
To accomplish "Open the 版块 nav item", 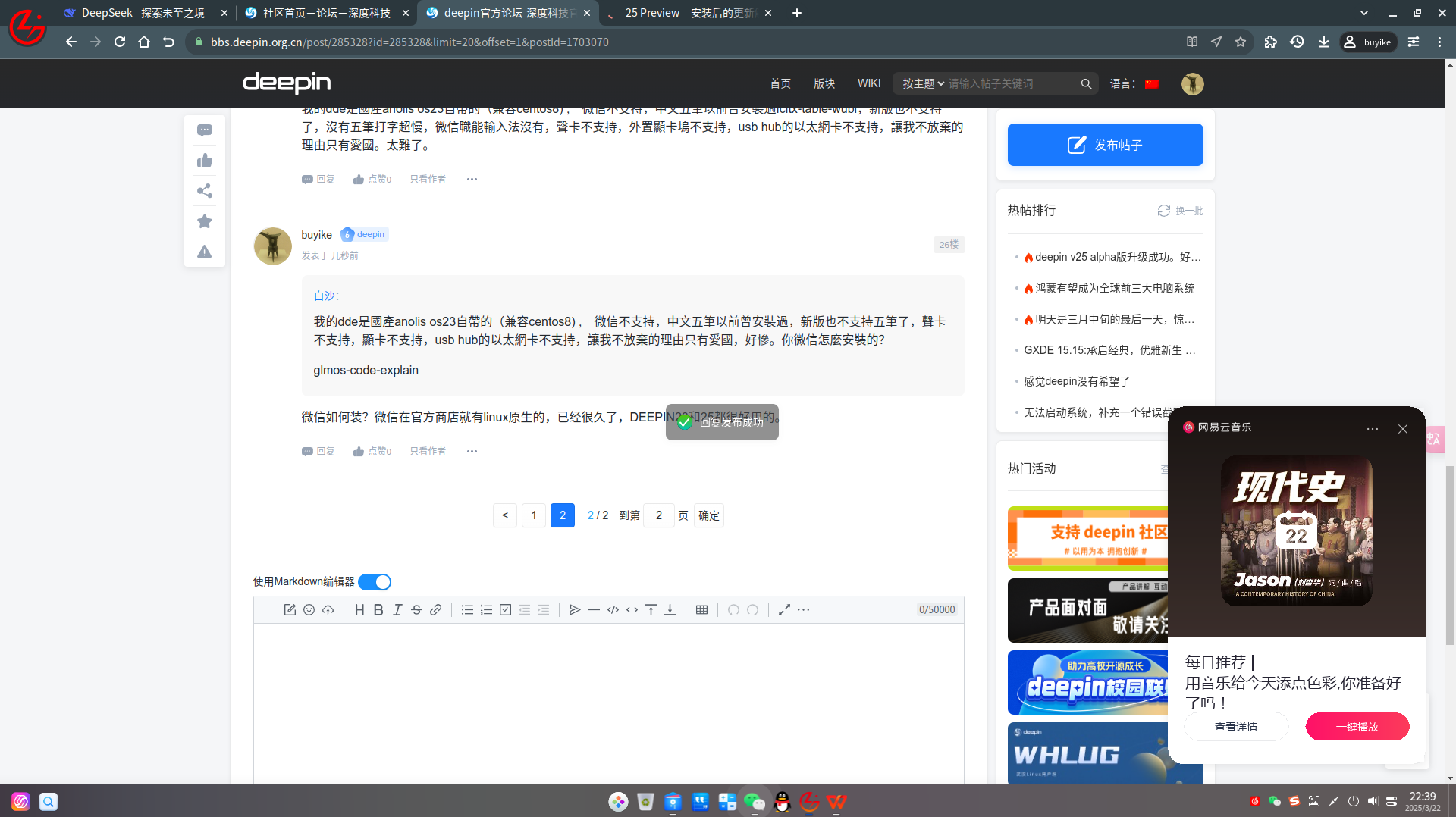I will coord(824,84).
